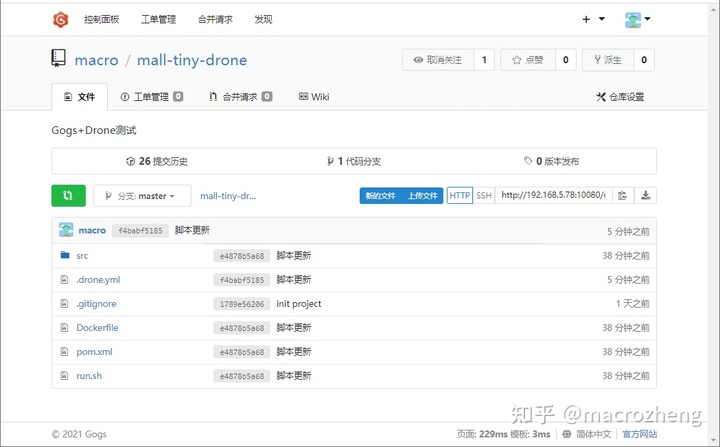
Task: Open the user avatar dropdown menu
Action: [x=638, y=19]
